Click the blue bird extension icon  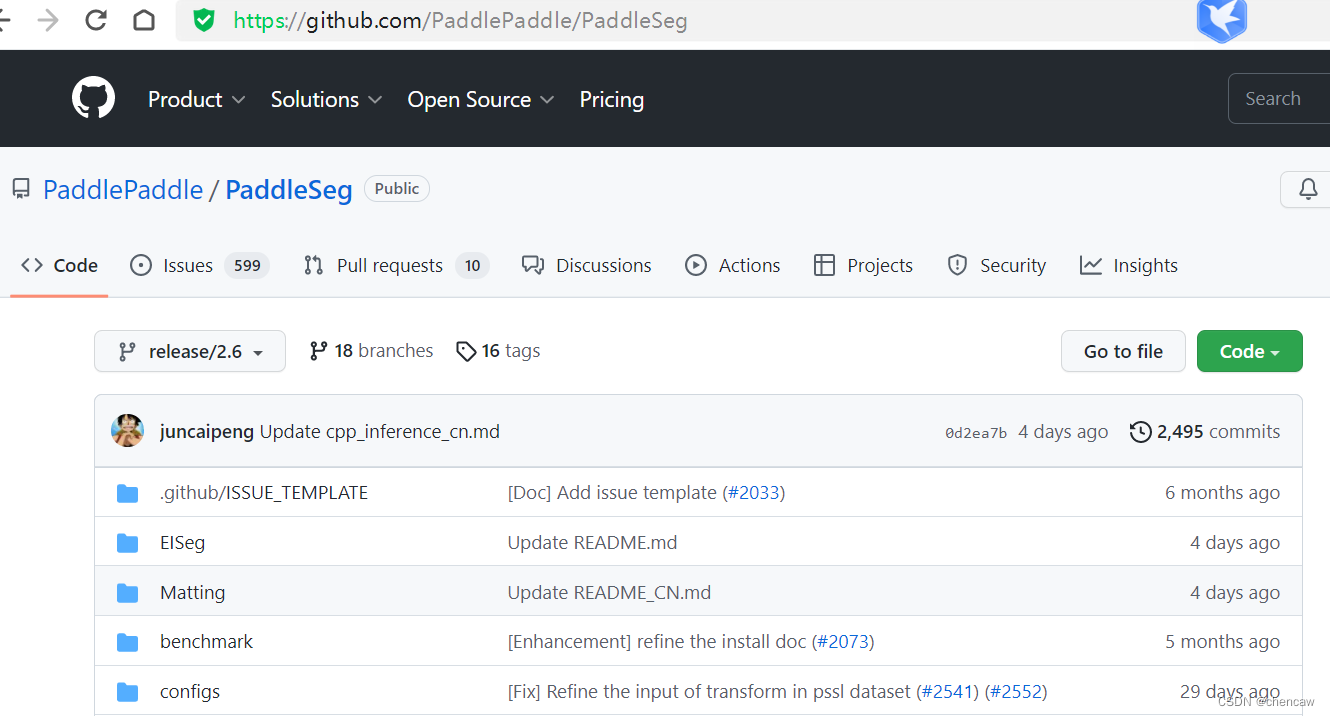[1222, 20]
